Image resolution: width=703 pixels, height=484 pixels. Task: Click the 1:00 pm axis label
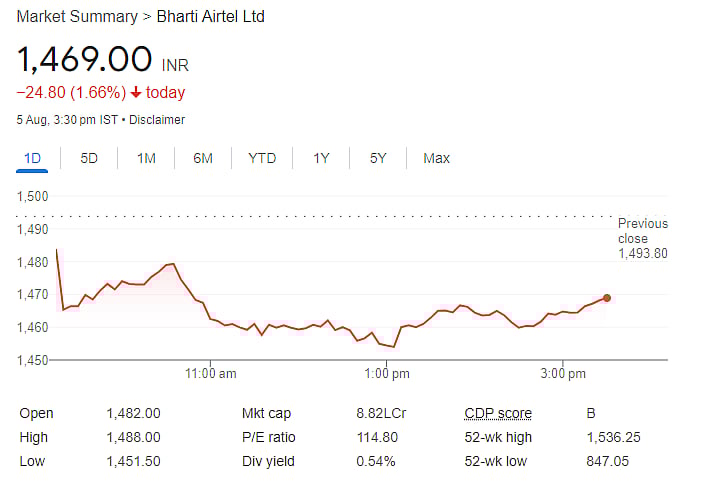pyautogui.click(x=388, y=374)
